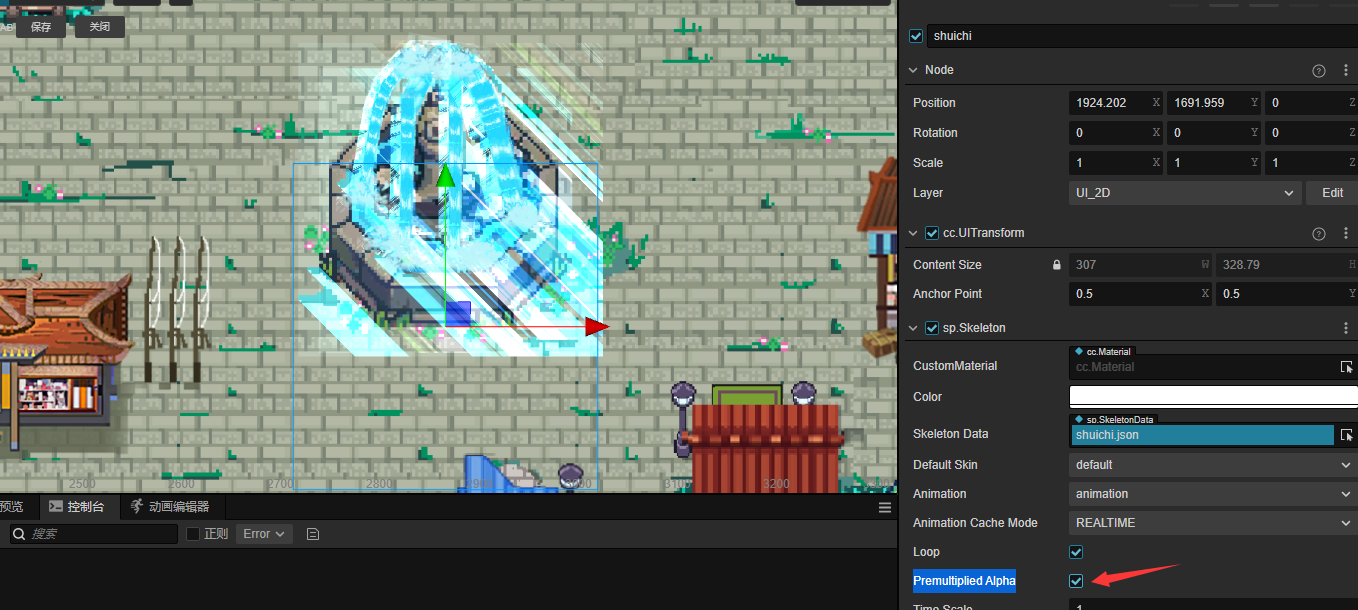Open the Layer UI_2D dropdown

[x=1184, y=193]
